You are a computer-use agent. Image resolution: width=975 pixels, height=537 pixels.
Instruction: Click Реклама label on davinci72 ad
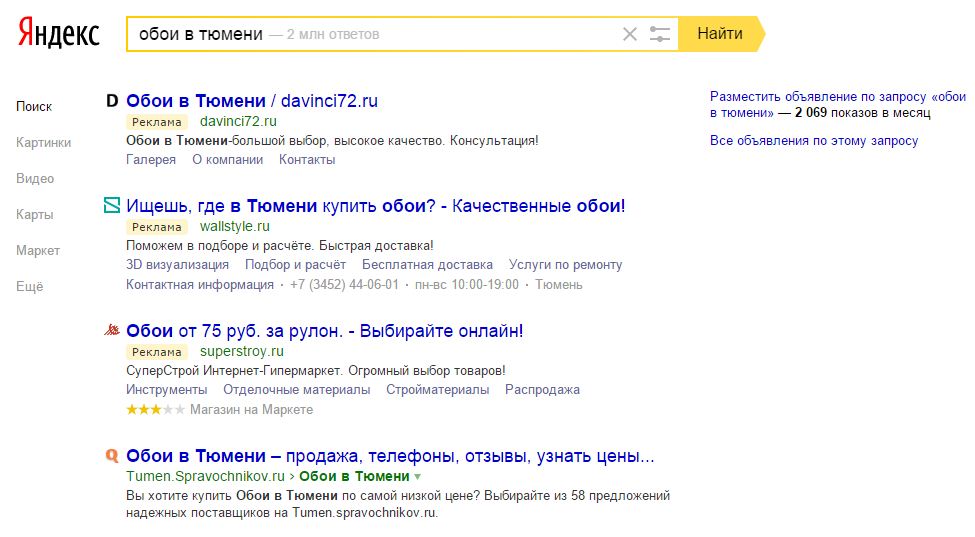[x=157, y=122]
